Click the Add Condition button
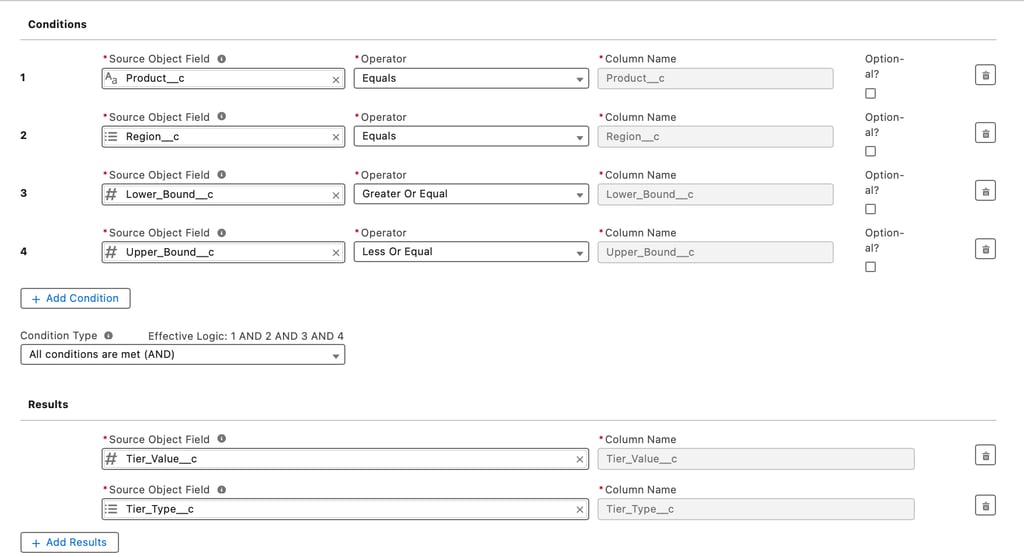The width and height of the screenshot is (1024, 557). 75,298
